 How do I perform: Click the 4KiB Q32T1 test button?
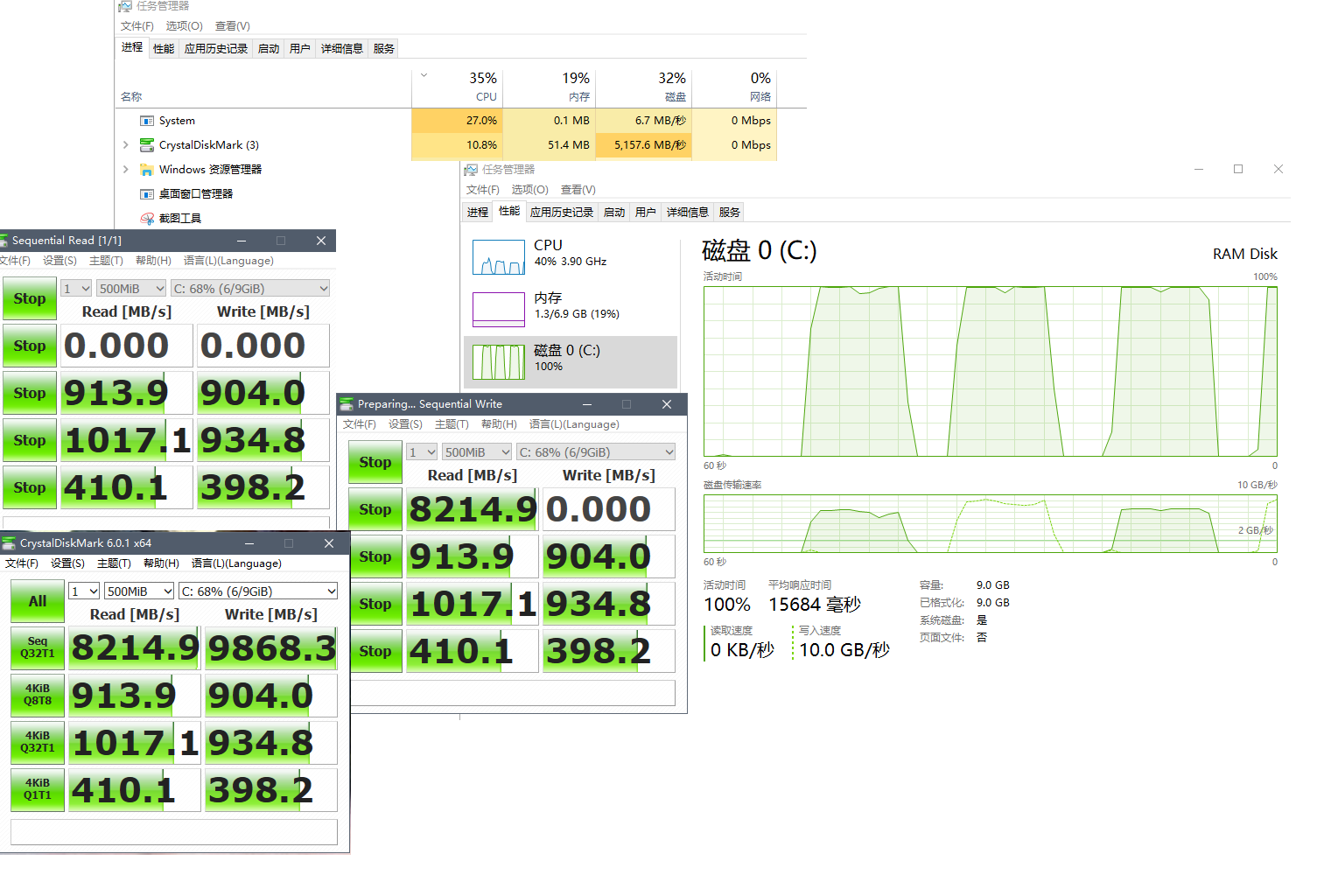[x=38, y=742]
